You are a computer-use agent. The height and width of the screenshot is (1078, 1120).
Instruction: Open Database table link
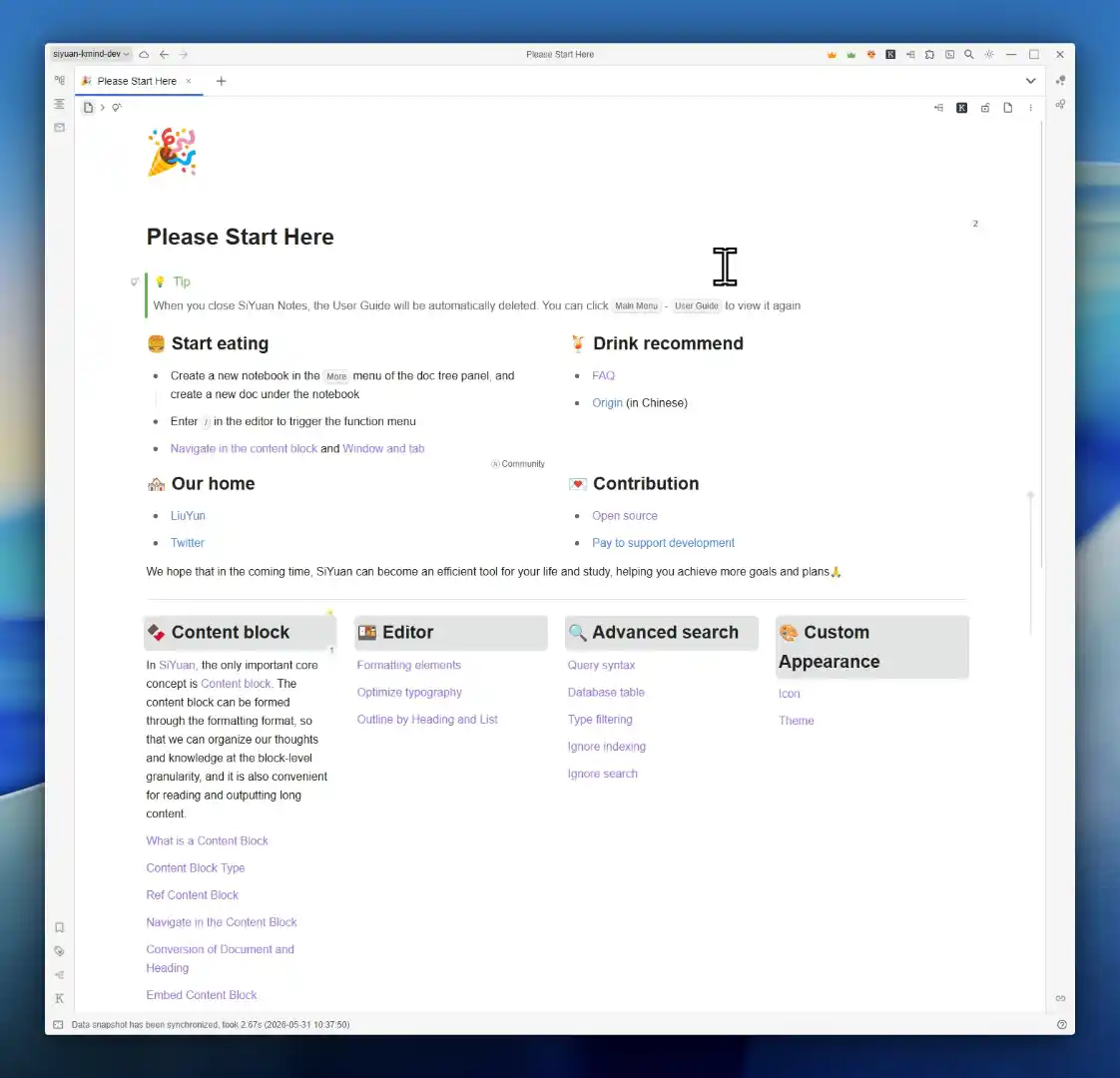[x=606, y=693]
